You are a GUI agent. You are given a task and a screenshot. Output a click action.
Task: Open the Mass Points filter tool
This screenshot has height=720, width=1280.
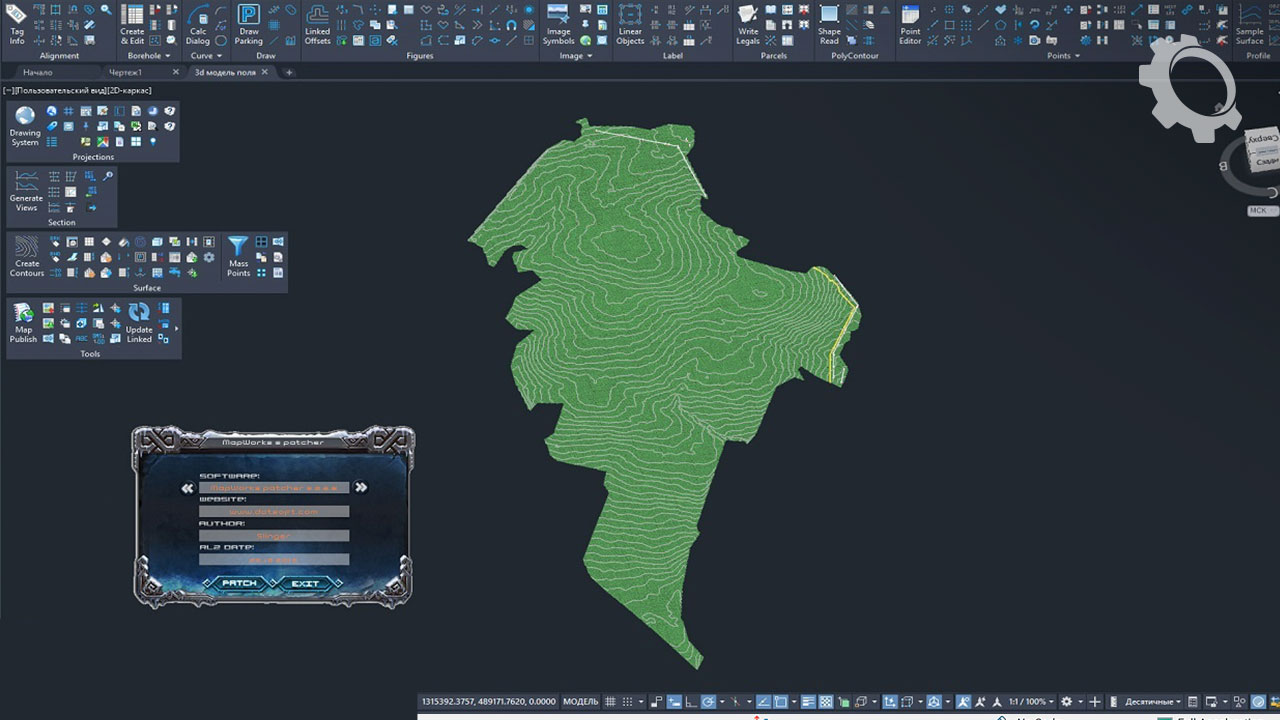238,256
